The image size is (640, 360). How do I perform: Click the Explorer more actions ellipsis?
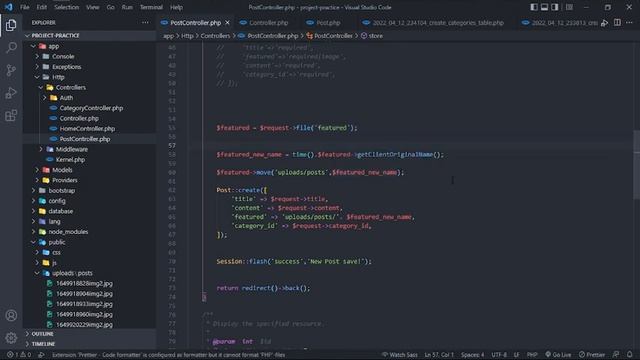(145, 22)
